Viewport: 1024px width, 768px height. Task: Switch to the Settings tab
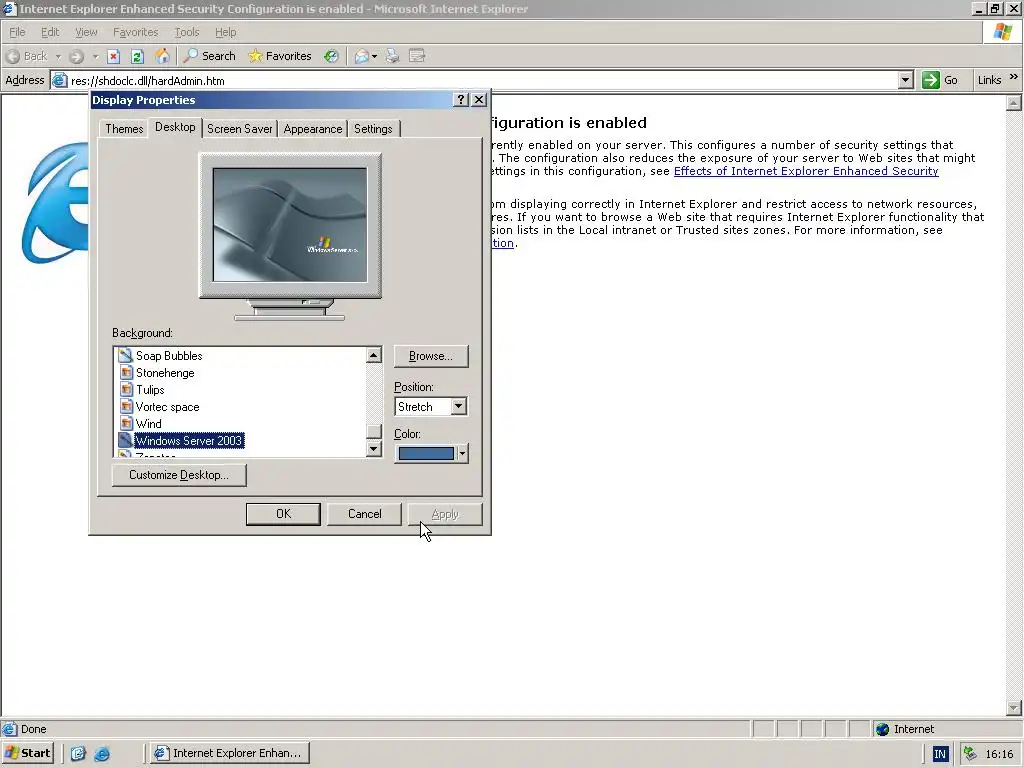[373, 129]
